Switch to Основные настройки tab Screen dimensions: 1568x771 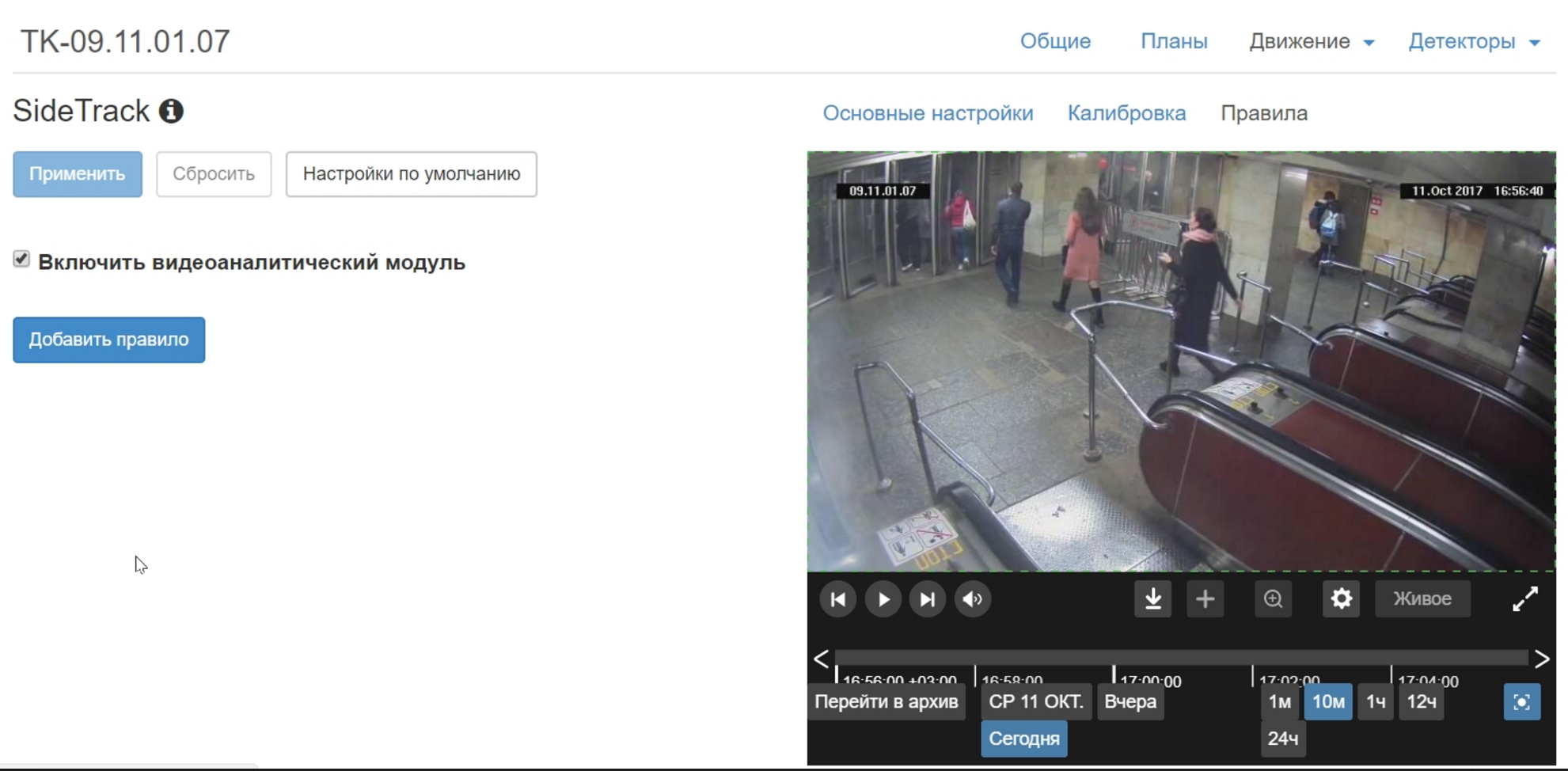928,113
